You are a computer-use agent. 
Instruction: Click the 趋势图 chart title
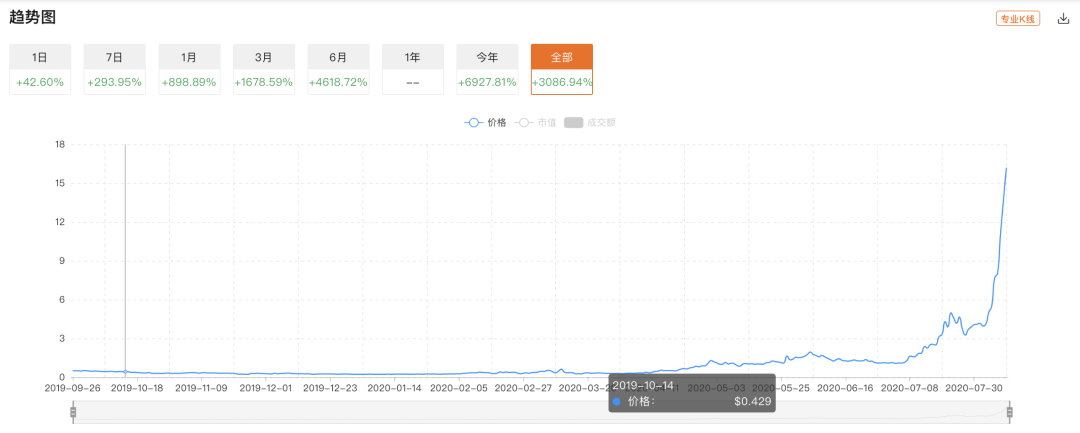[31, 16]
